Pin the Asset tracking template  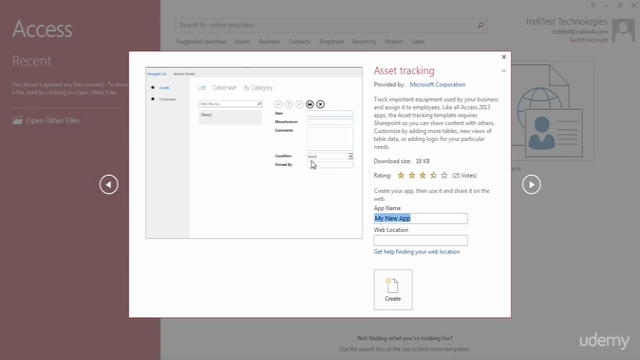click(x=503, y=71)
